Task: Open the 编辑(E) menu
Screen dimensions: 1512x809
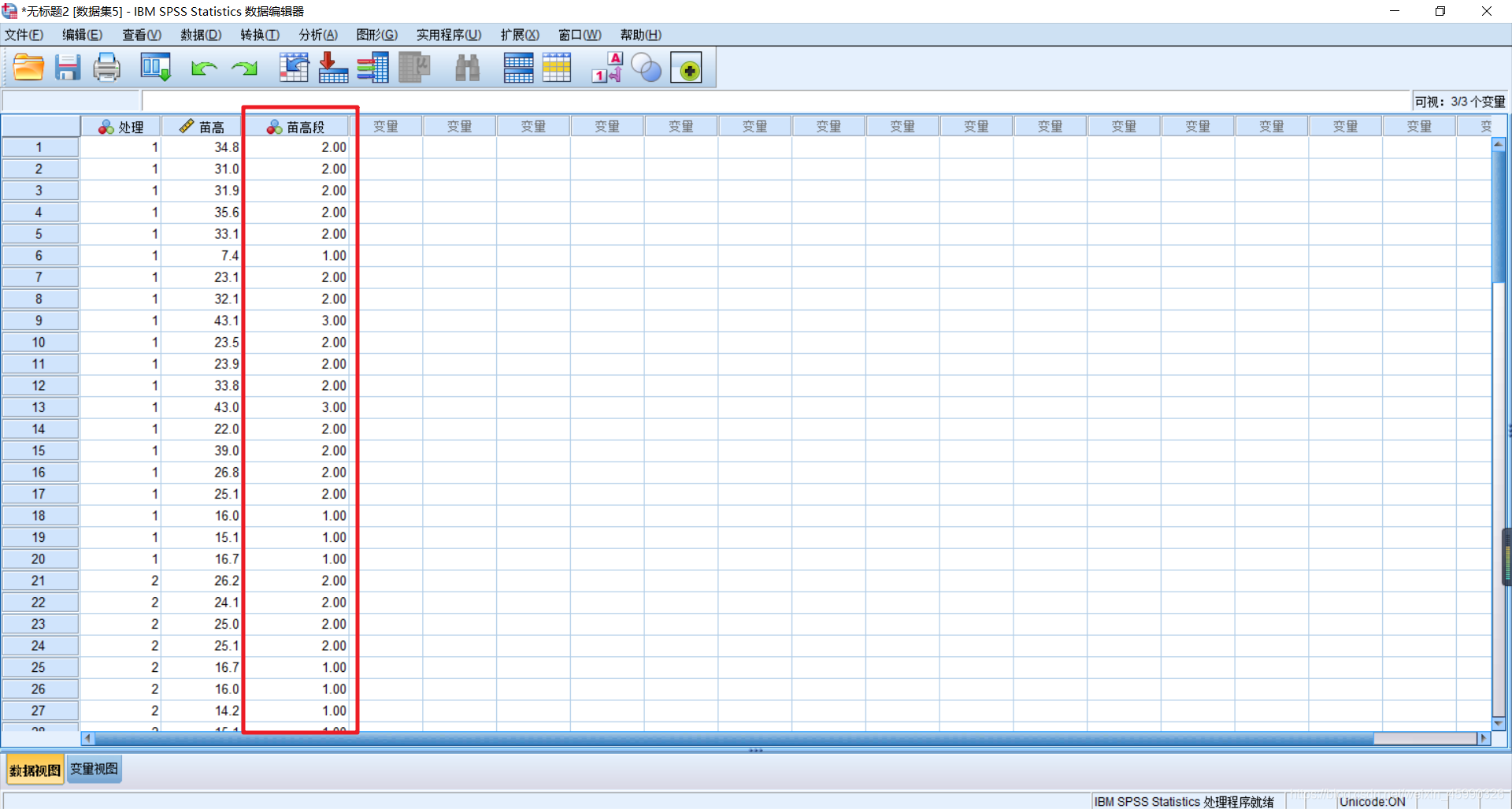Action: coord(83,35)
